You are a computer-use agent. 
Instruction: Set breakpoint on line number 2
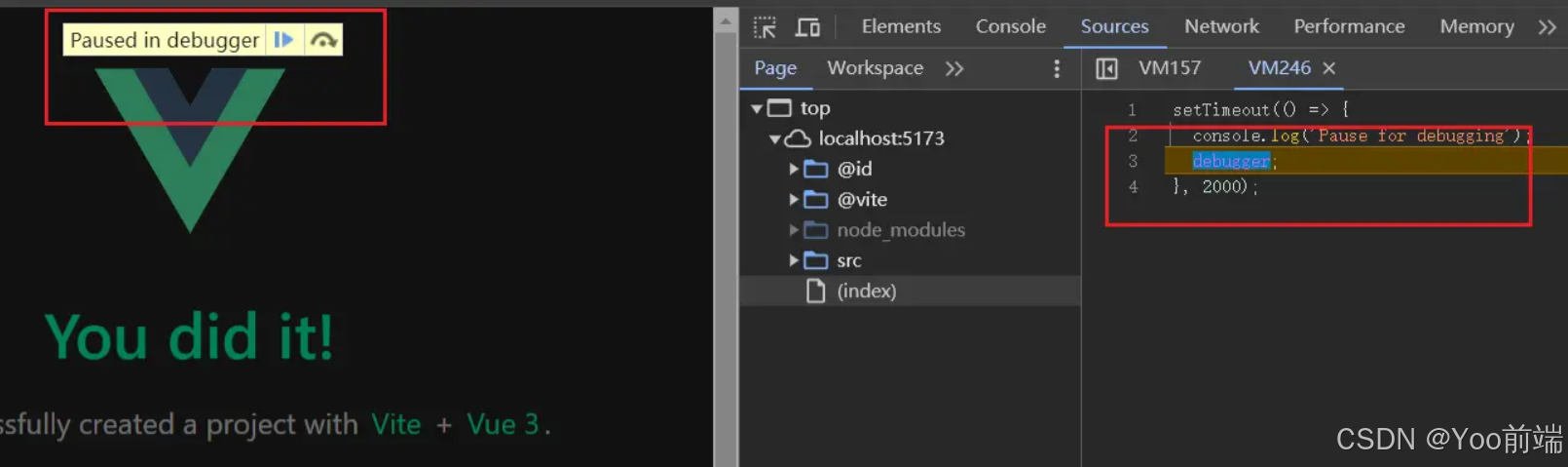[1133, 136]
